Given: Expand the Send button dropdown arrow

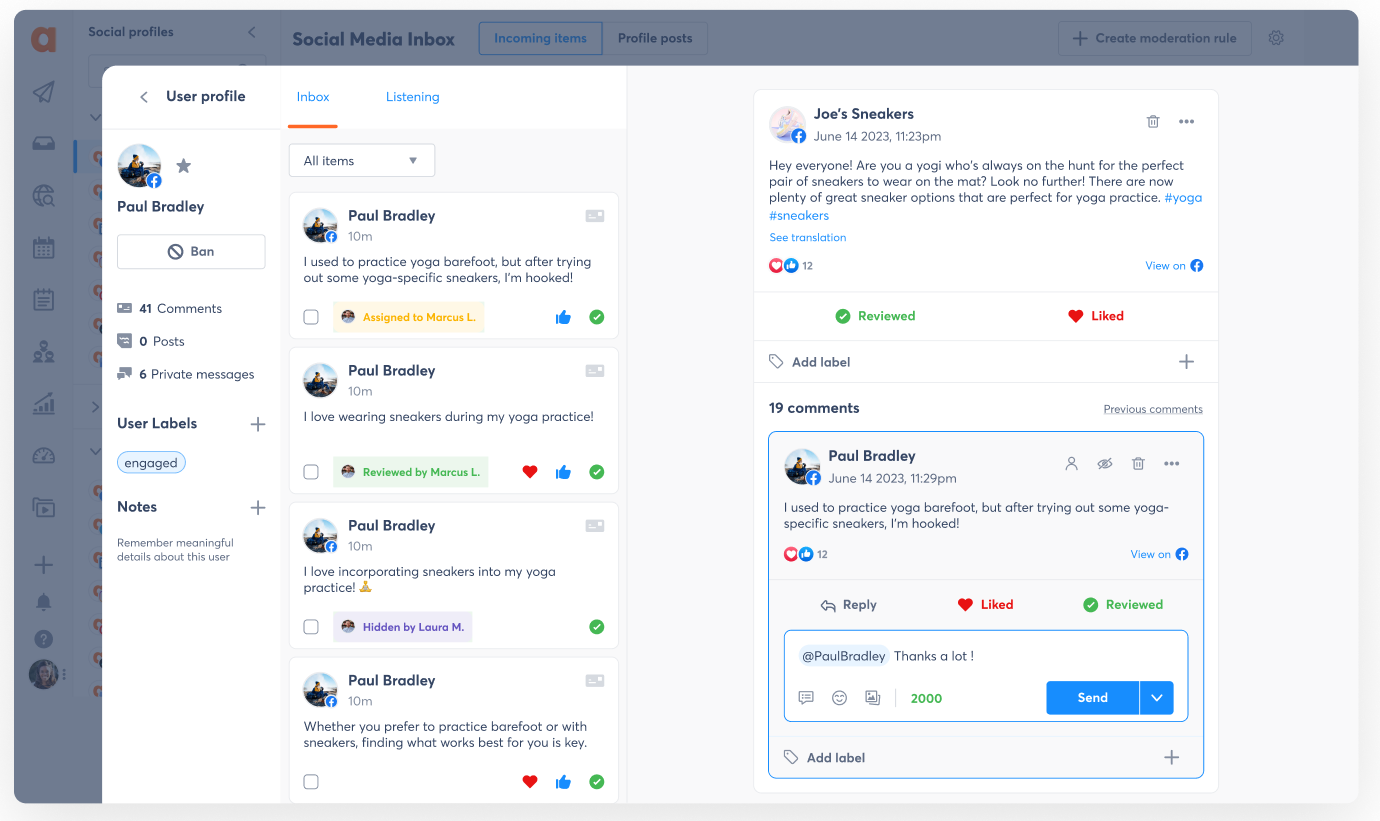Looking at the screenshot, I should 1156,698.
